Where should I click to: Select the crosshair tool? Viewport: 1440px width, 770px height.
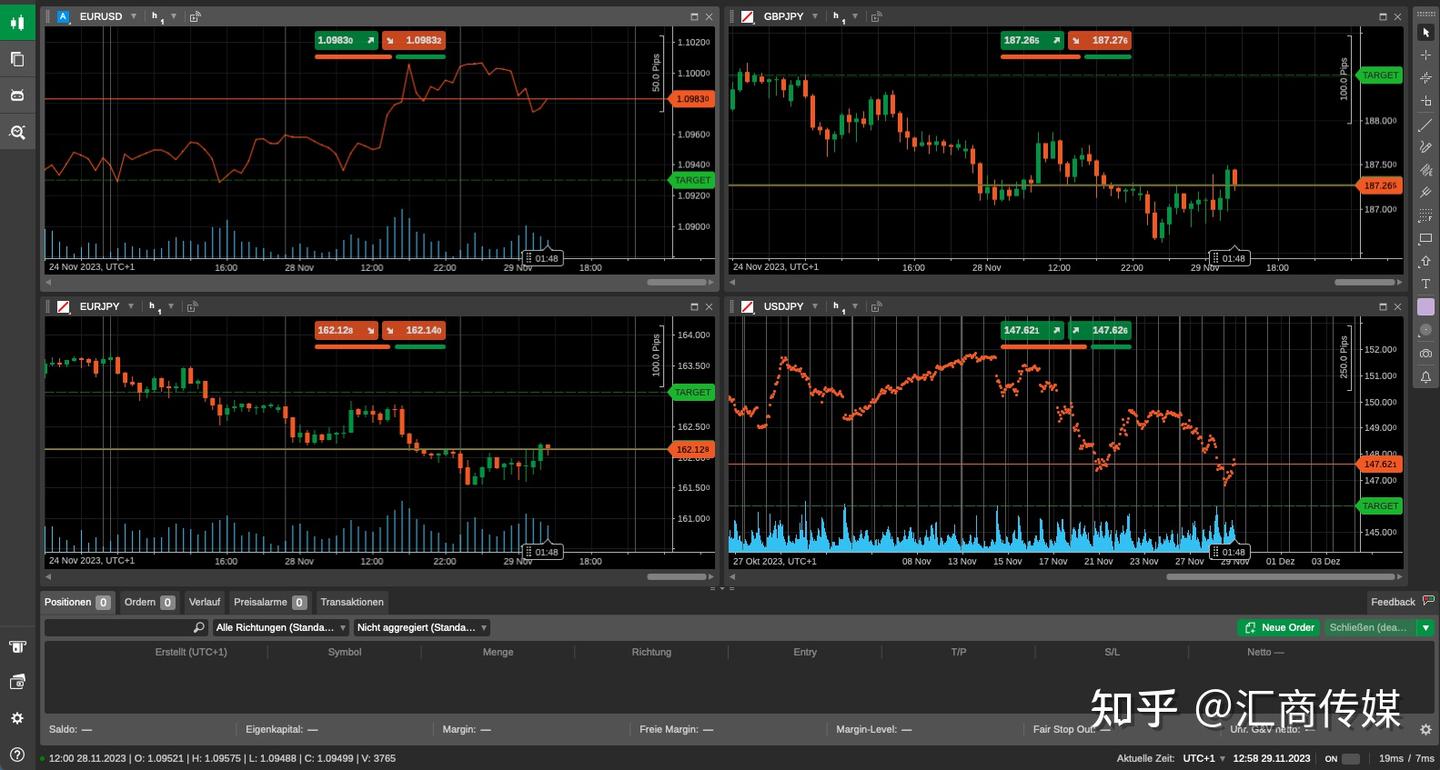point(1426,55)
